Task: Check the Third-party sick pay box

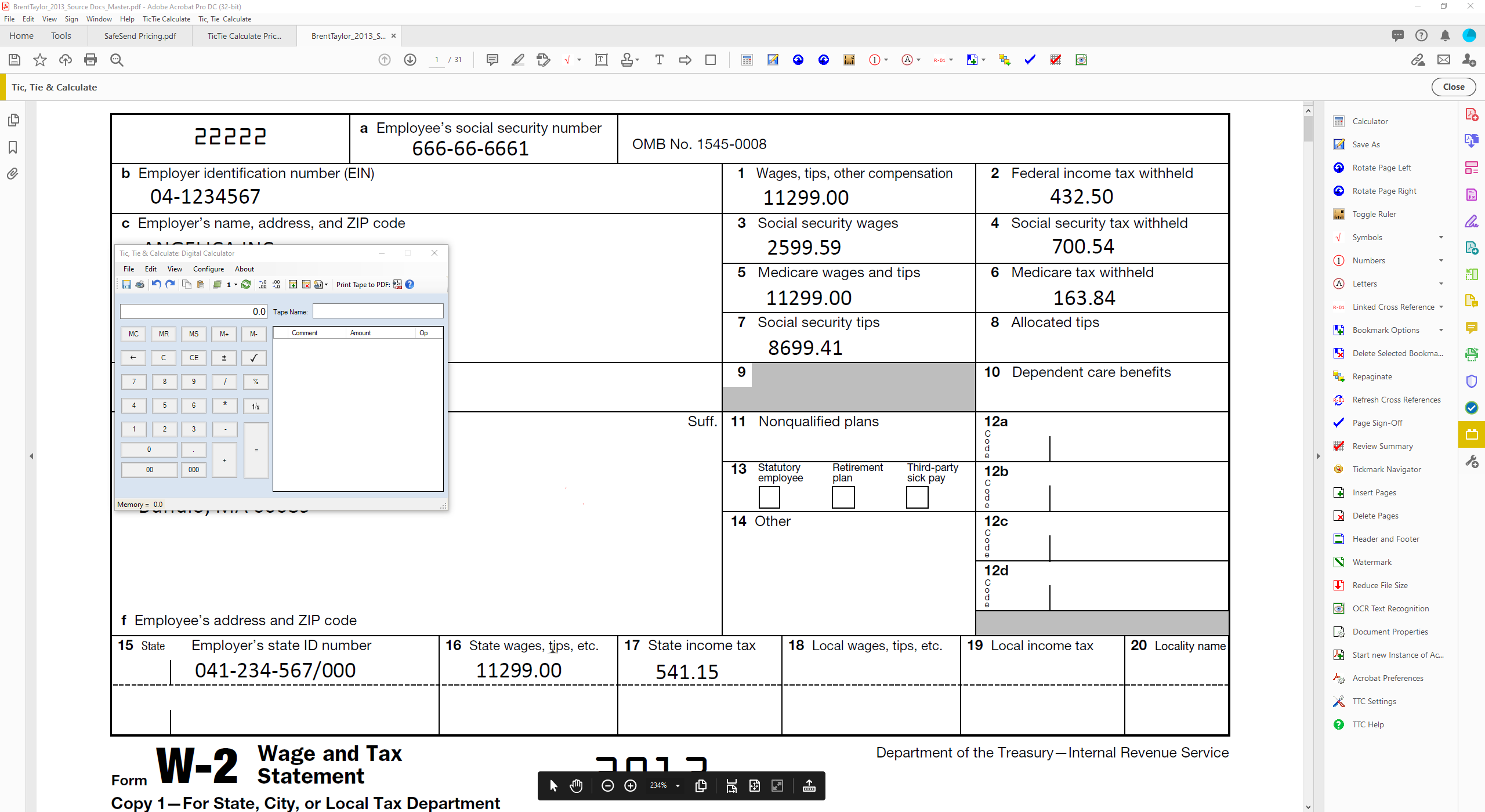Action: coord(917,497)
